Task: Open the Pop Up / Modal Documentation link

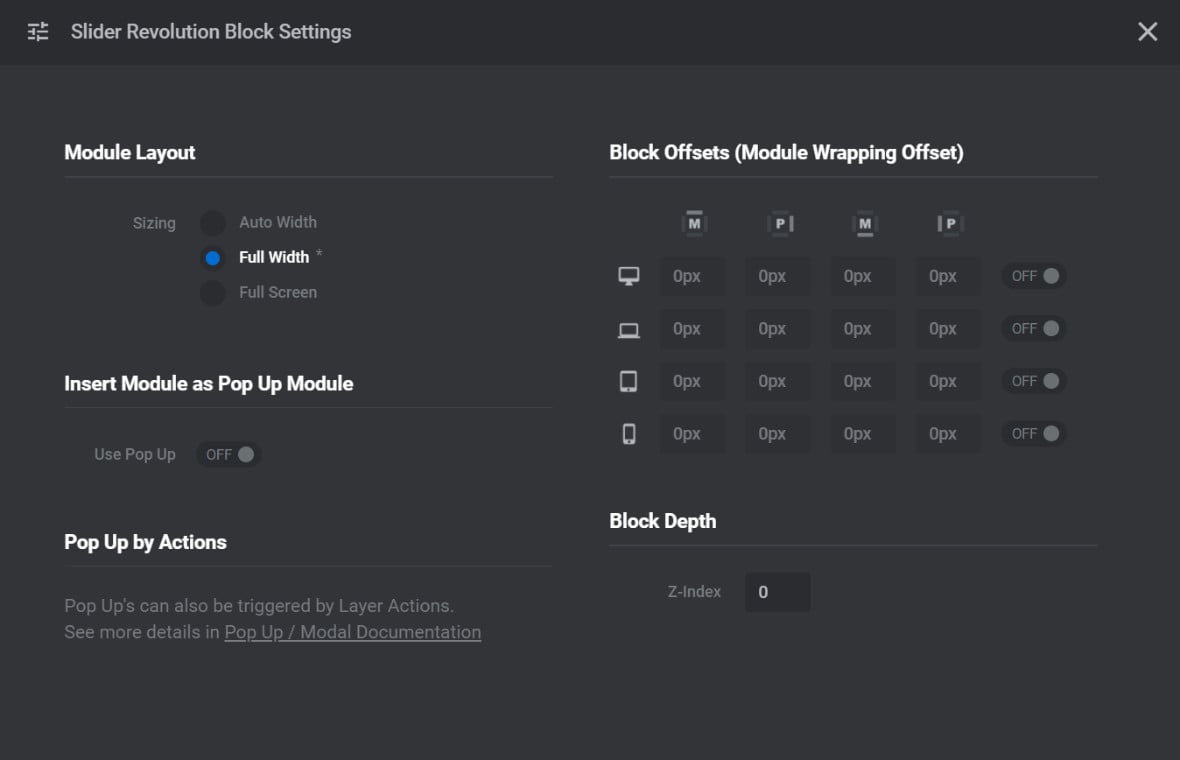Action: (353, 632)
